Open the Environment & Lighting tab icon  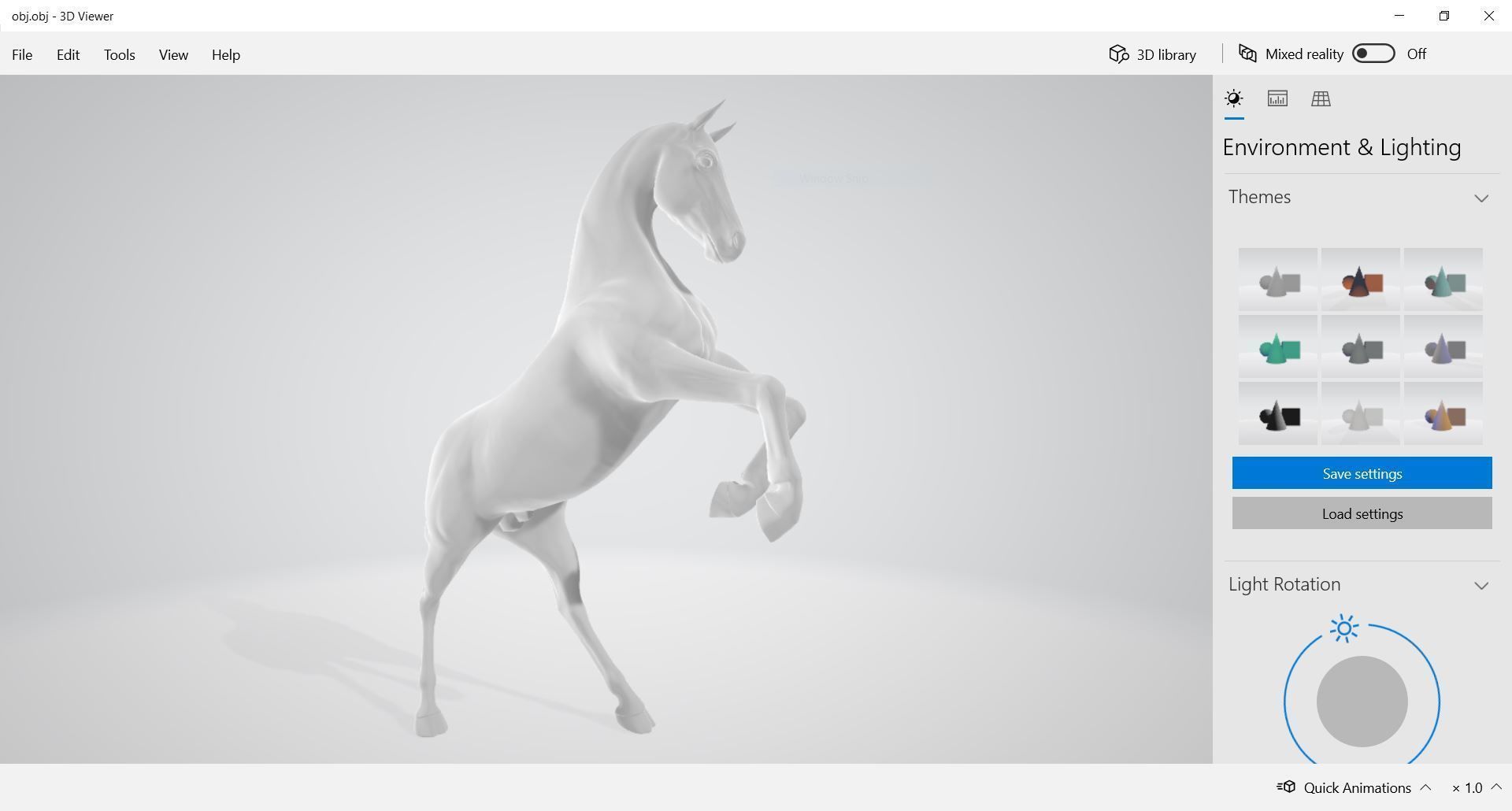point(1233,98)
